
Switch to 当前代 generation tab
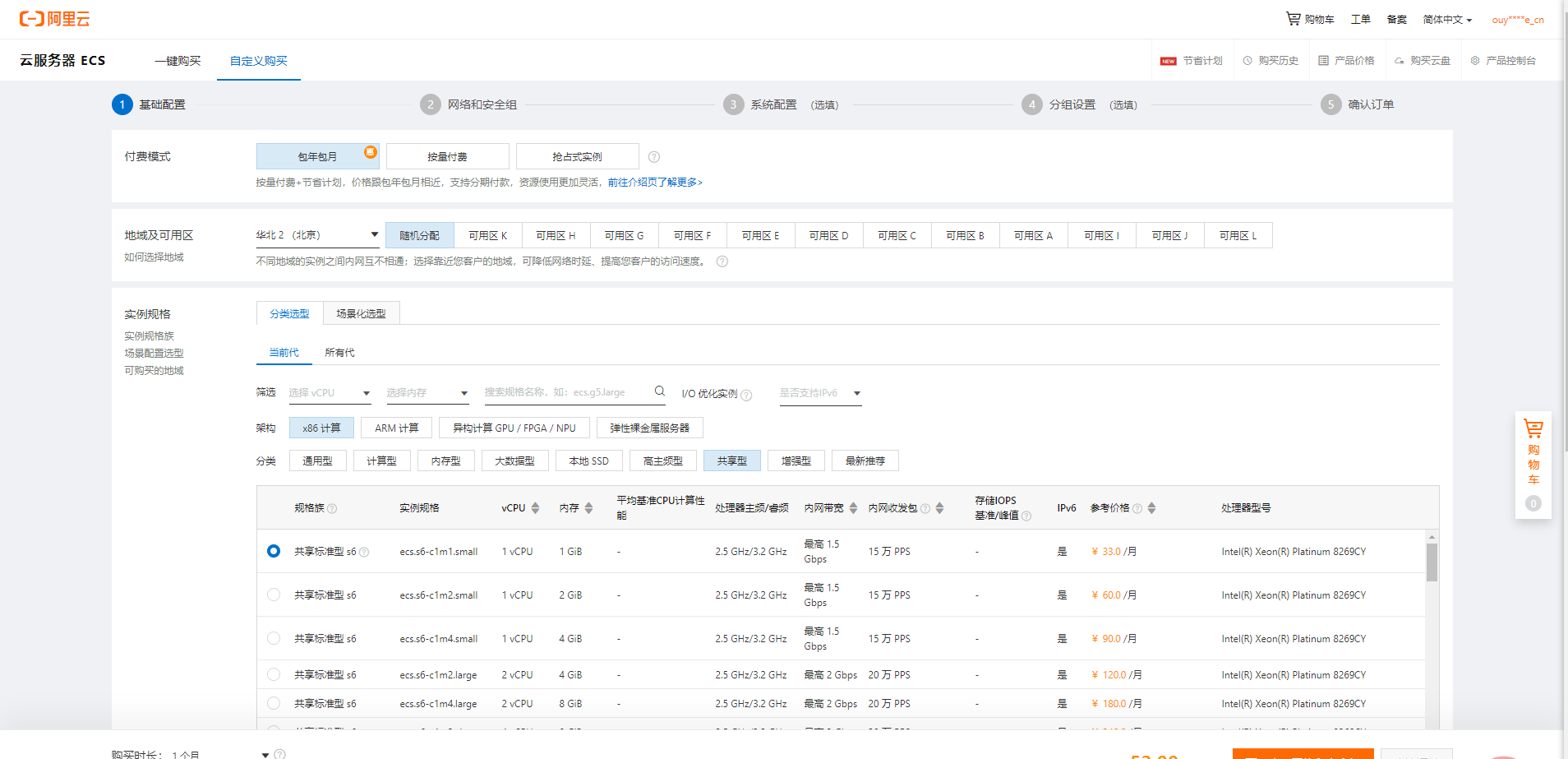click(284, 352)
